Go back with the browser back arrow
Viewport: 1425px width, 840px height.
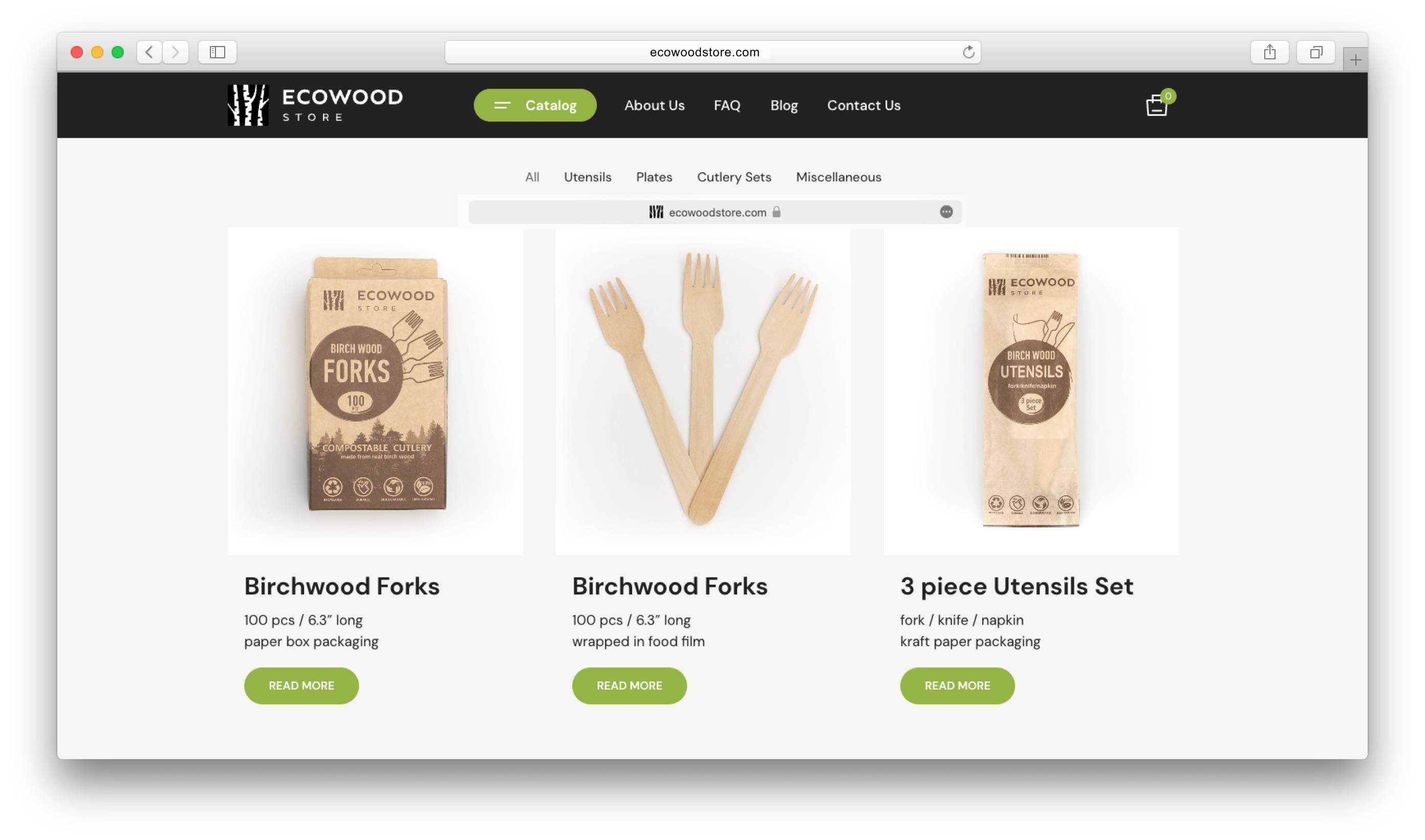click(149, 52)
